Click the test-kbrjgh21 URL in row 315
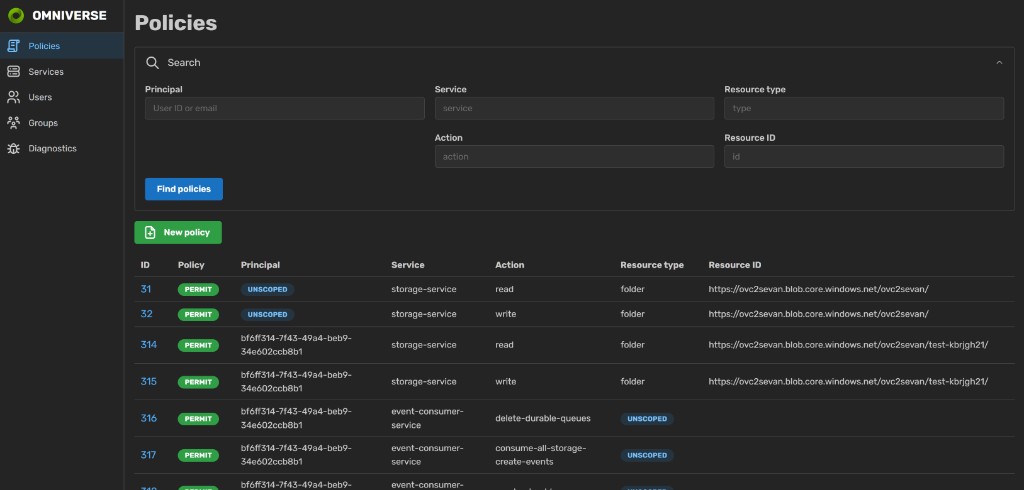 point(848,382)
